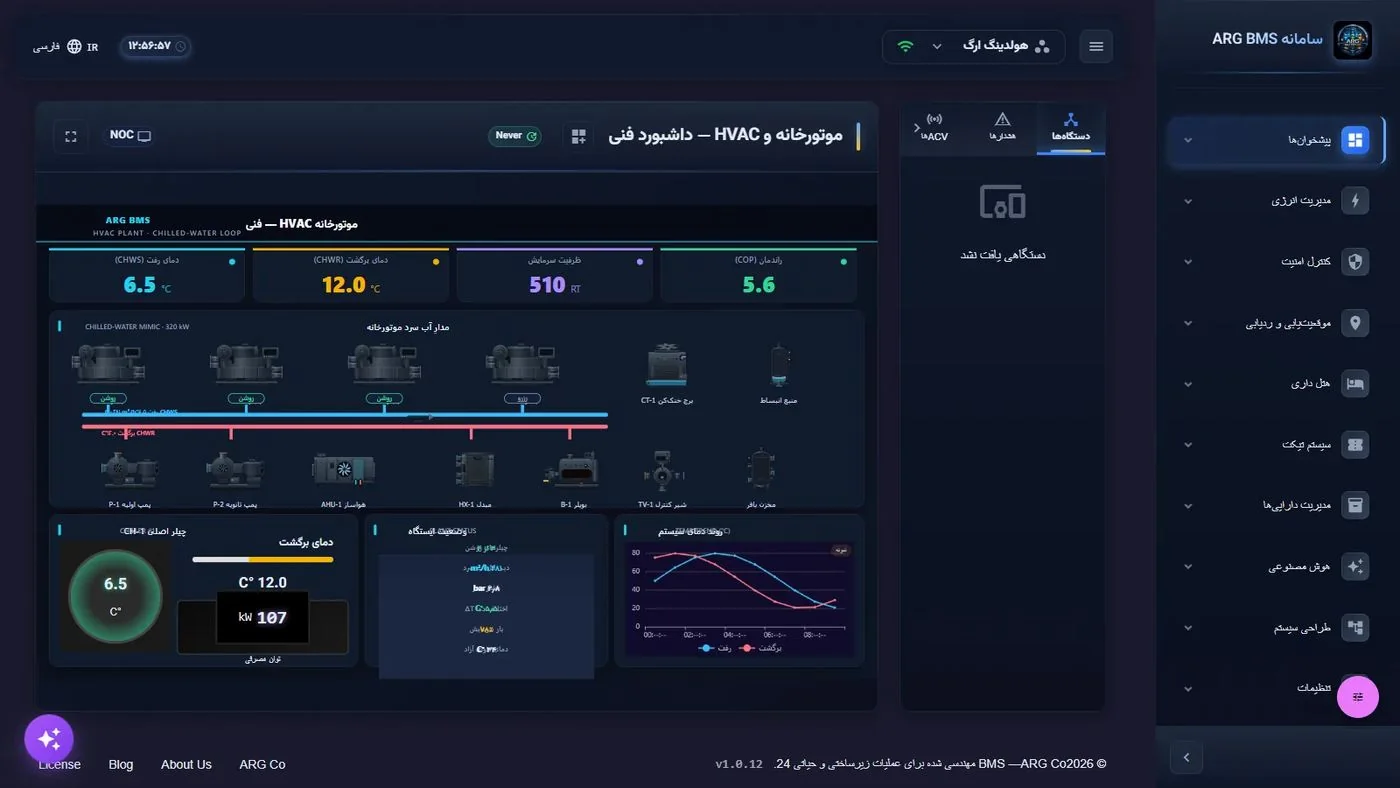1400x788 pixels.
Task: Click the pink settings sliders floating button
Action: (1358, 697)
